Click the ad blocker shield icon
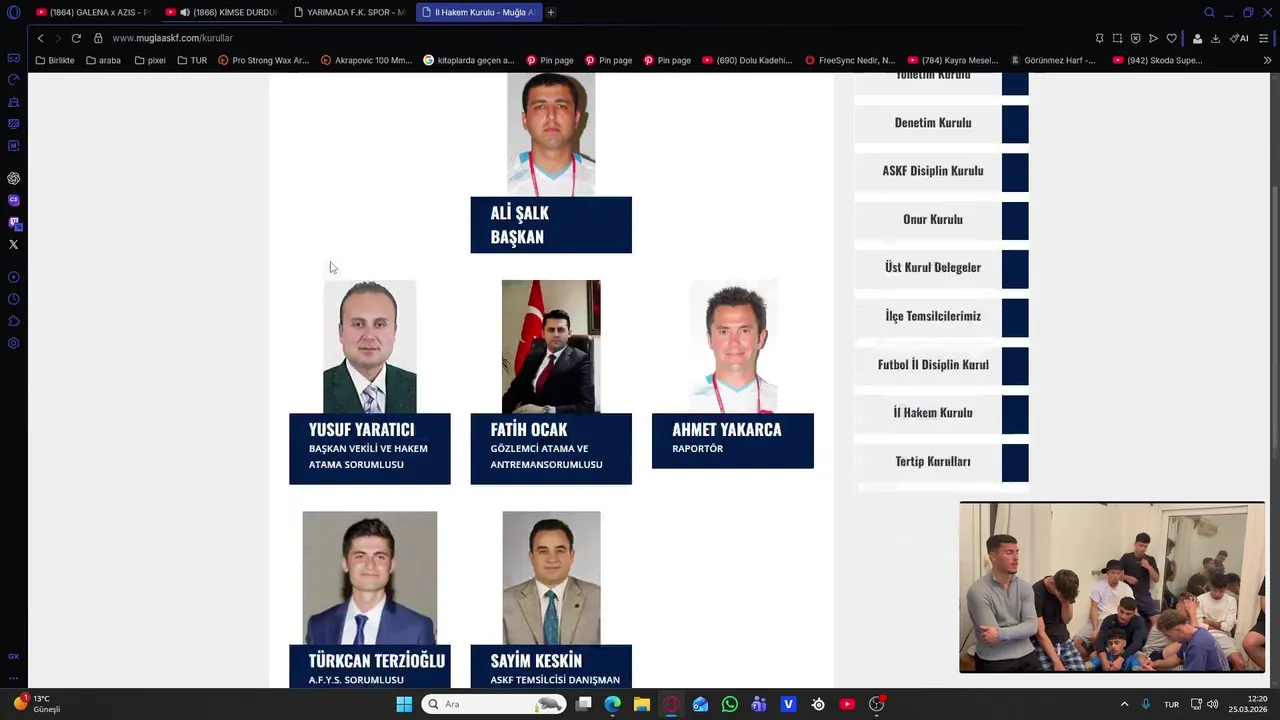Screen dimensions: 1280x720 click(1135, 38)
